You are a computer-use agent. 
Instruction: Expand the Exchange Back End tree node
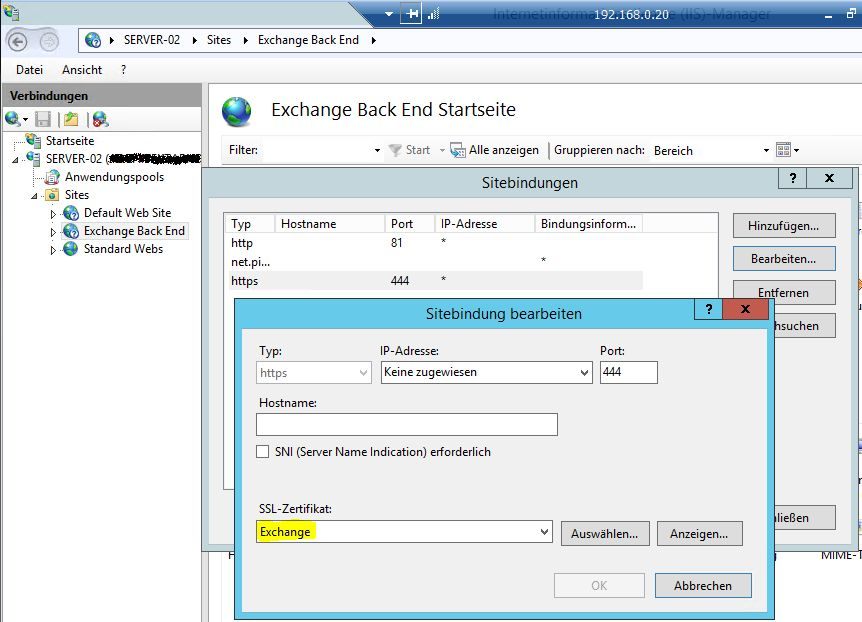tap(53, 232)
